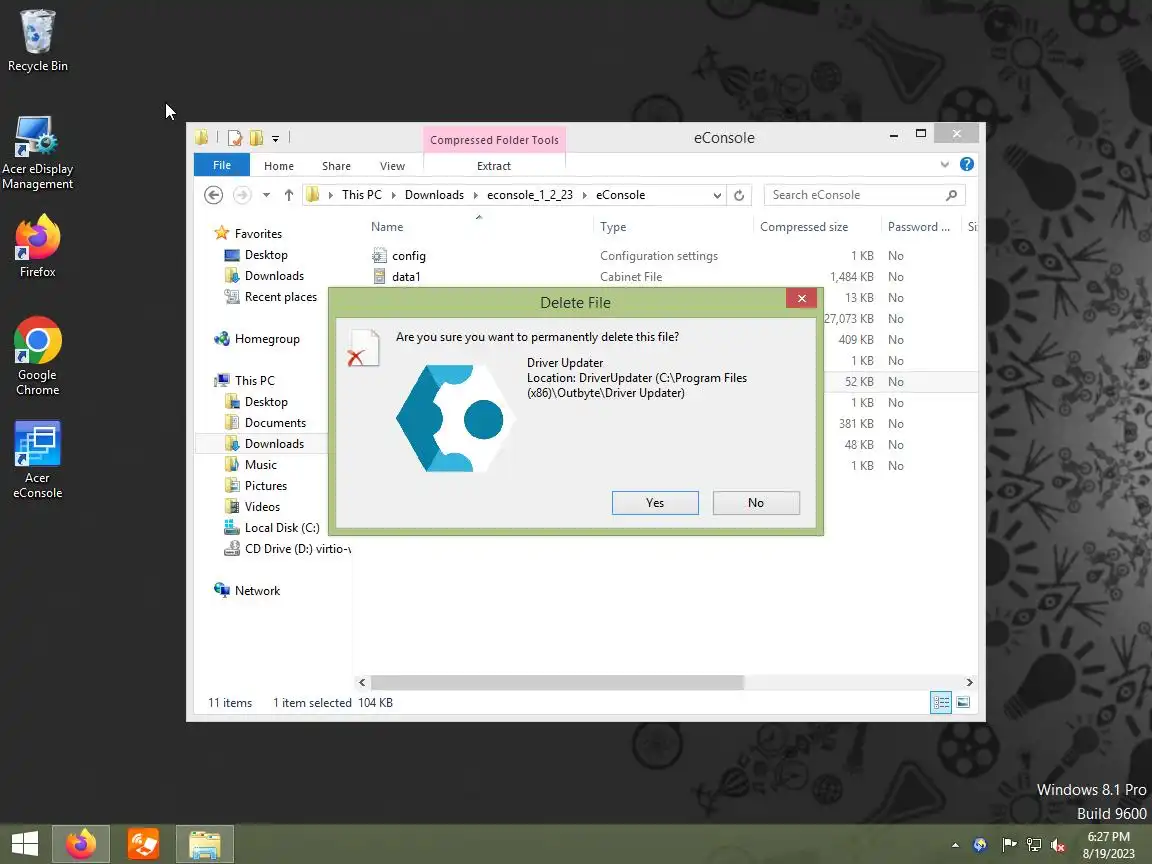Viewport: 1152px width, 864px height.
Task: Go forward with the Forward arrow
Action: 242,195
